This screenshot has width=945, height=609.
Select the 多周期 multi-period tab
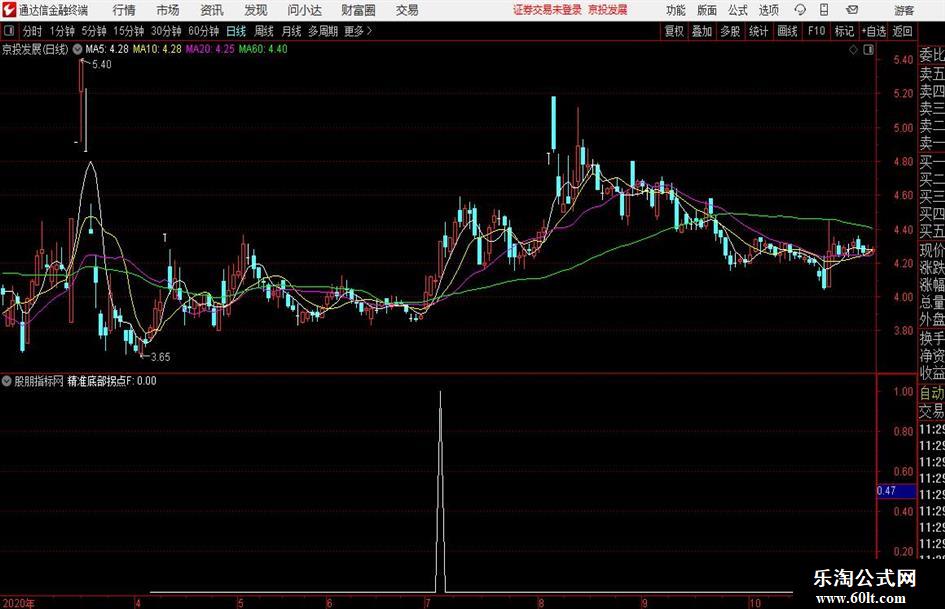(323, 31)
